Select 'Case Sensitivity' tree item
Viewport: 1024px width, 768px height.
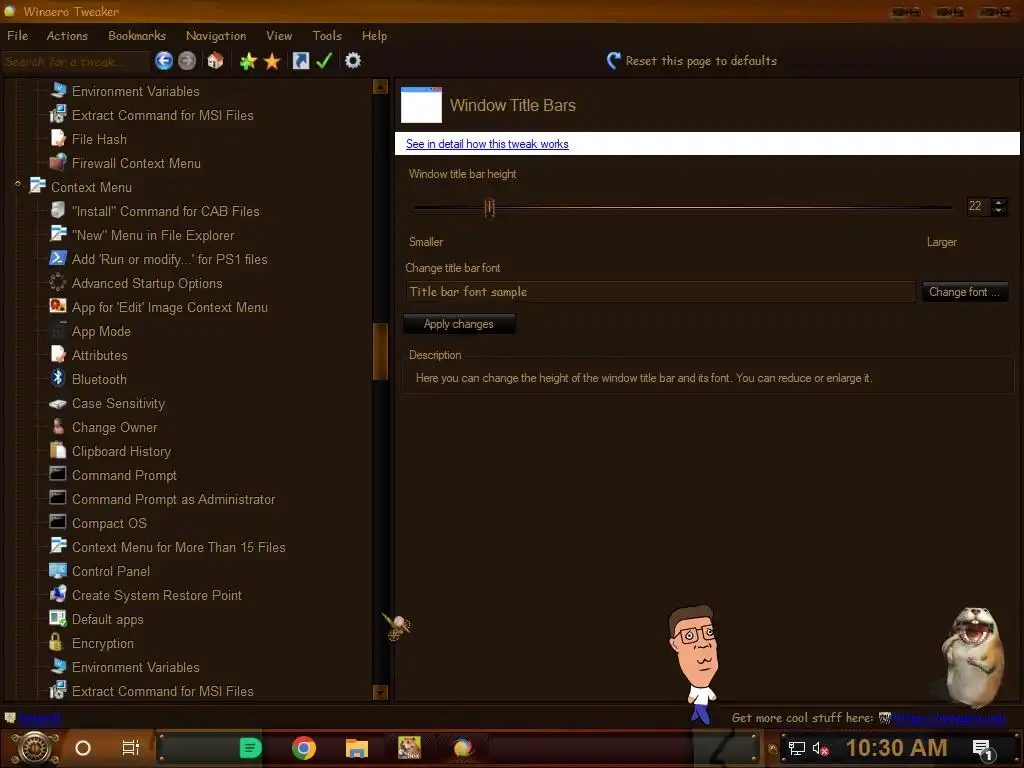pos(118,404)
